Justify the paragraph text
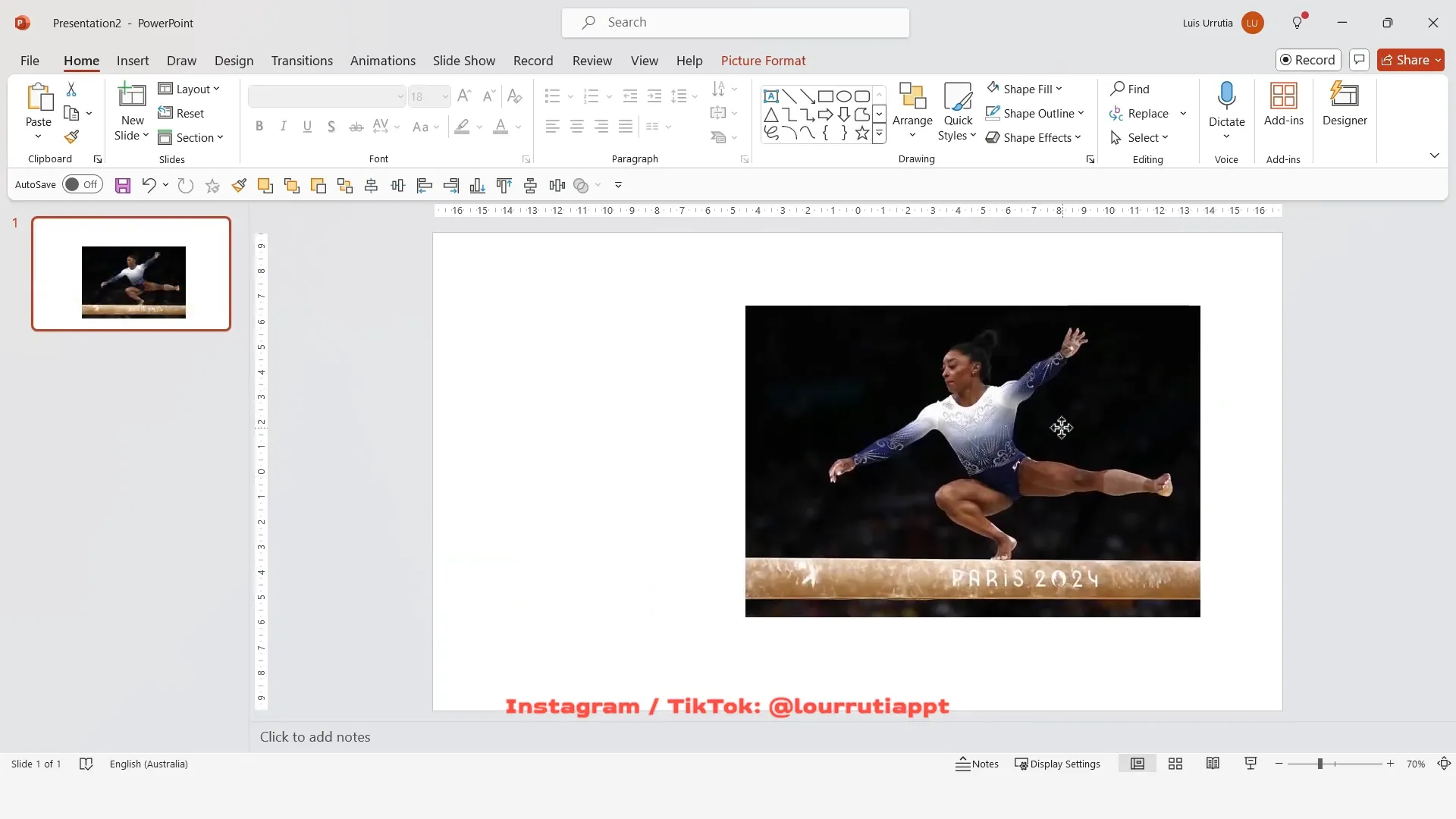1456x819 pixels. (626, 127)
